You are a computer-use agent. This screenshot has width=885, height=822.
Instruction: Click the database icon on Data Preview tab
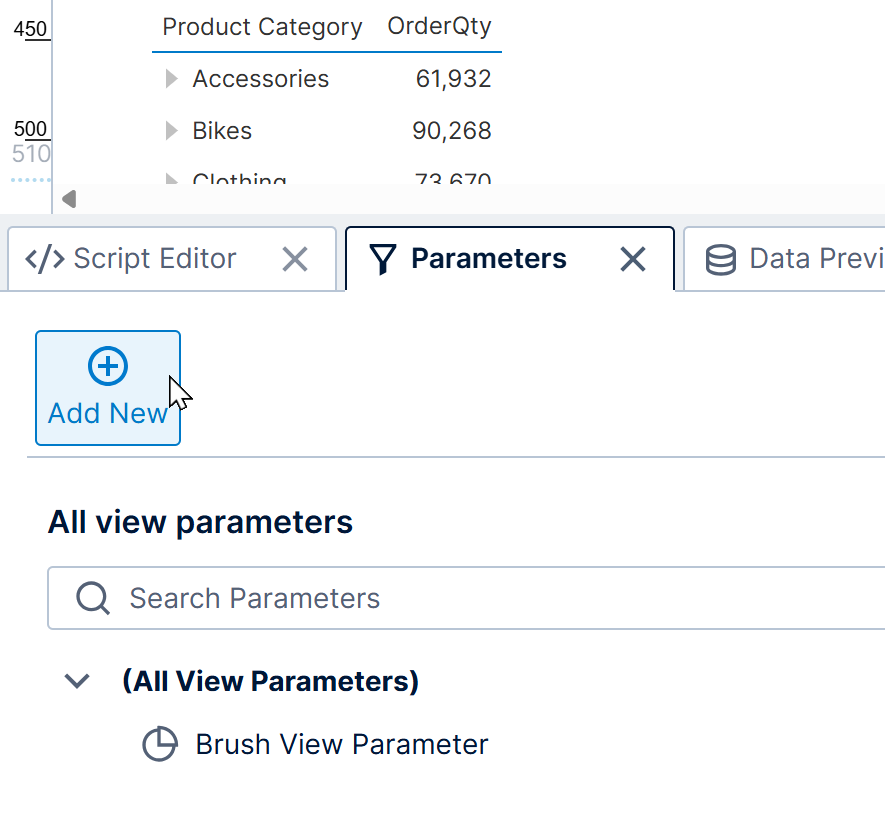click(721, 260)
